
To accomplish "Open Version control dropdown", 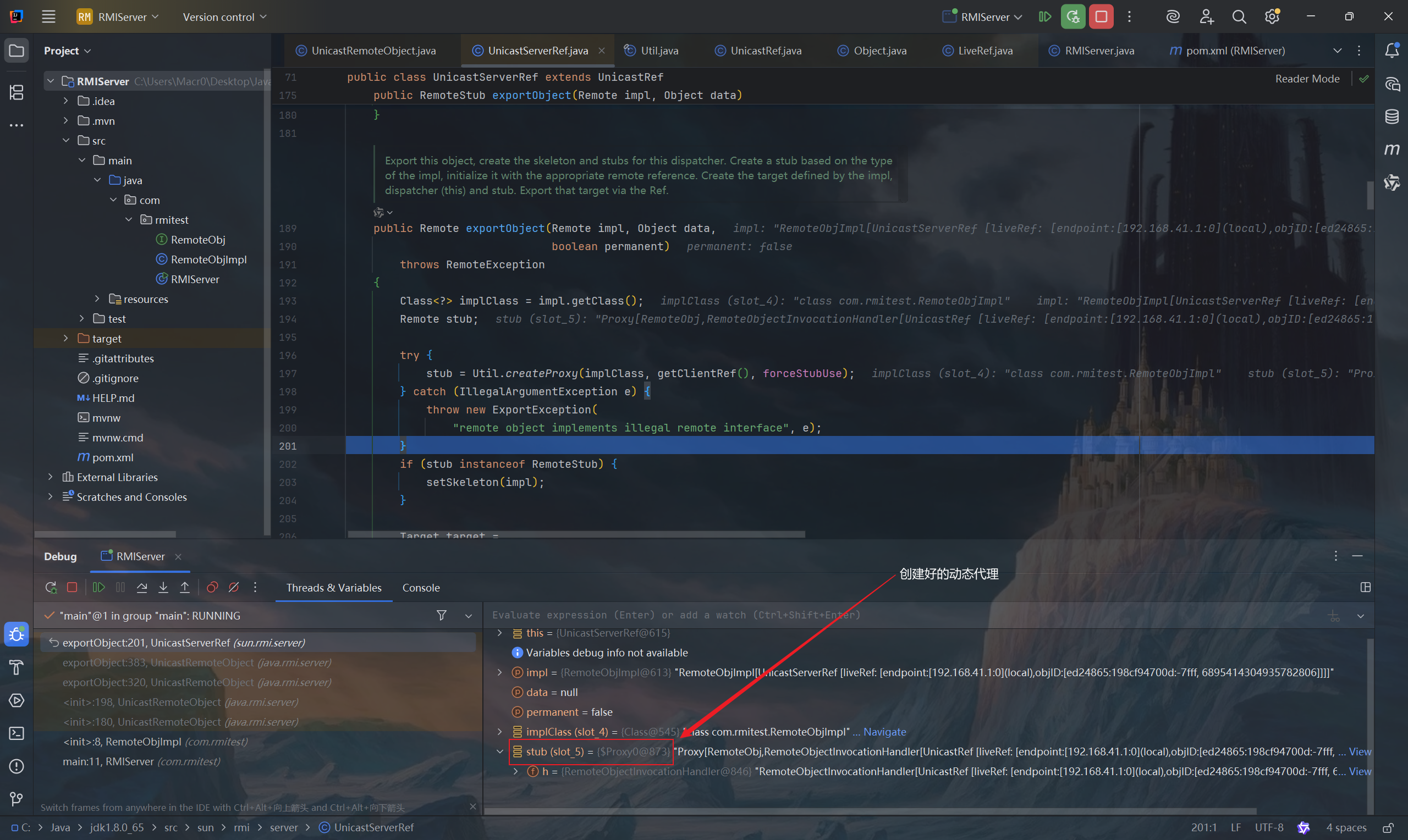I will click(224, 17).
